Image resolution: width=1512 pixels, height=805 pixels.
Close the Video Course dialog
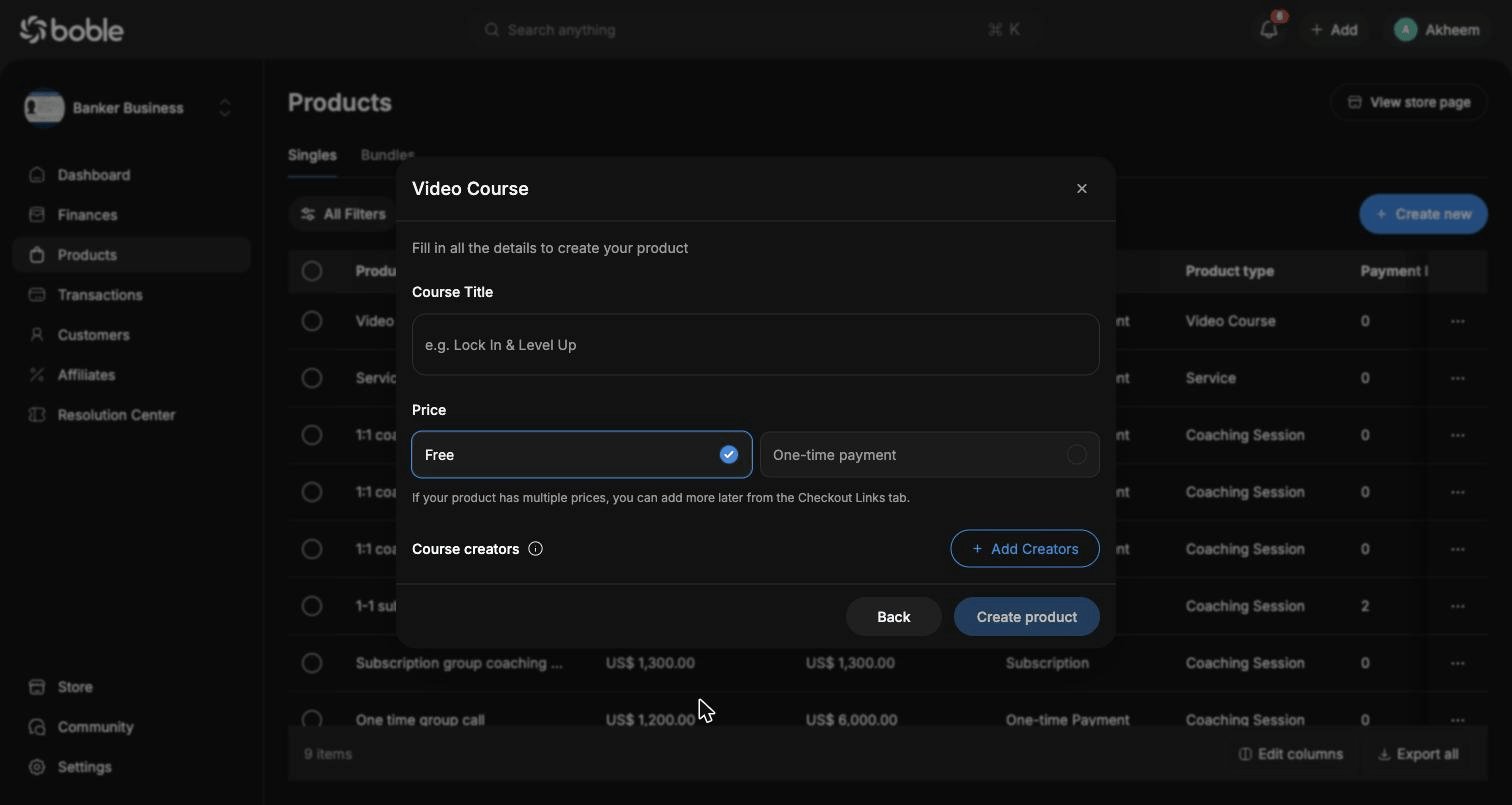[1081, 188]
